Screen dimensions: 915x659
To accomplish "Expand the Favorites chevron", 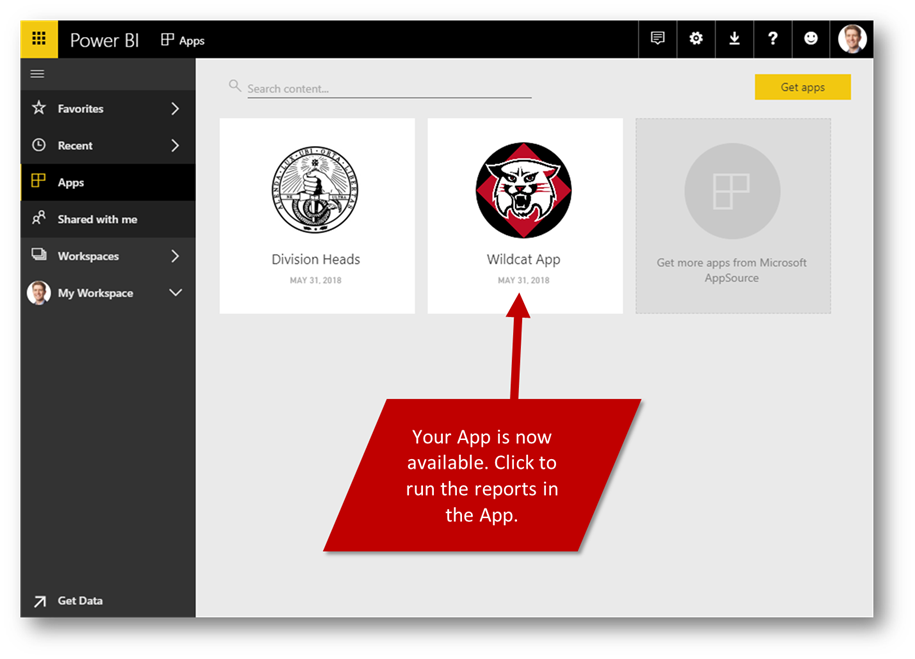I will pos(175,109).
